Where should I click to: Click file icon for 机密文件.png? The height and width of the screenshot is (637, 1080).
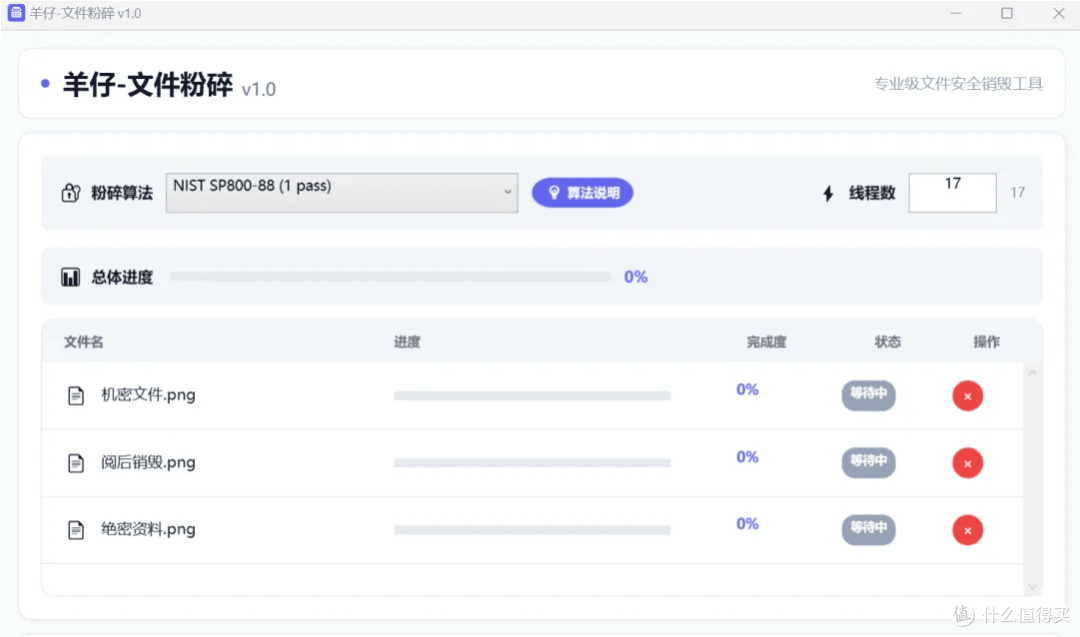point(76,396)
